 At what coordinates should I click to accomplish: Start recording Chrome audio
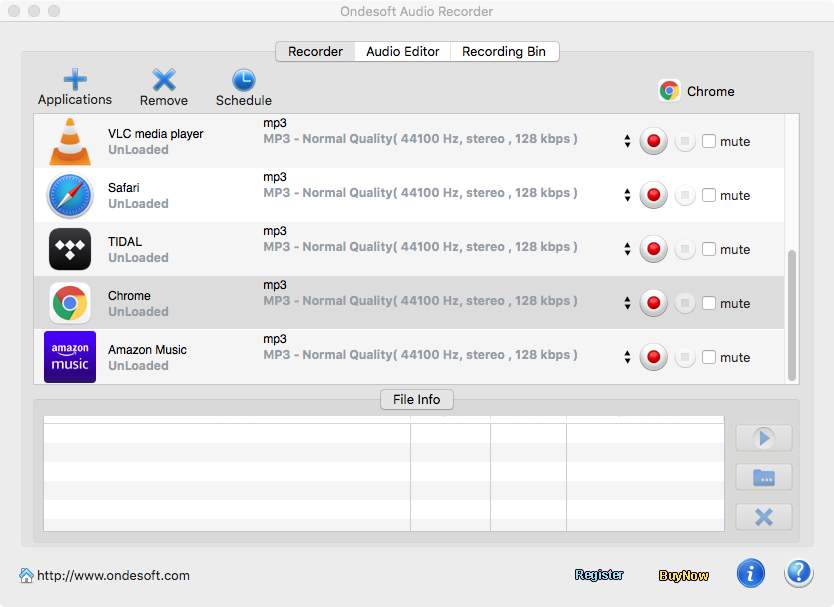pyautogui.click(x=653, y=303)
